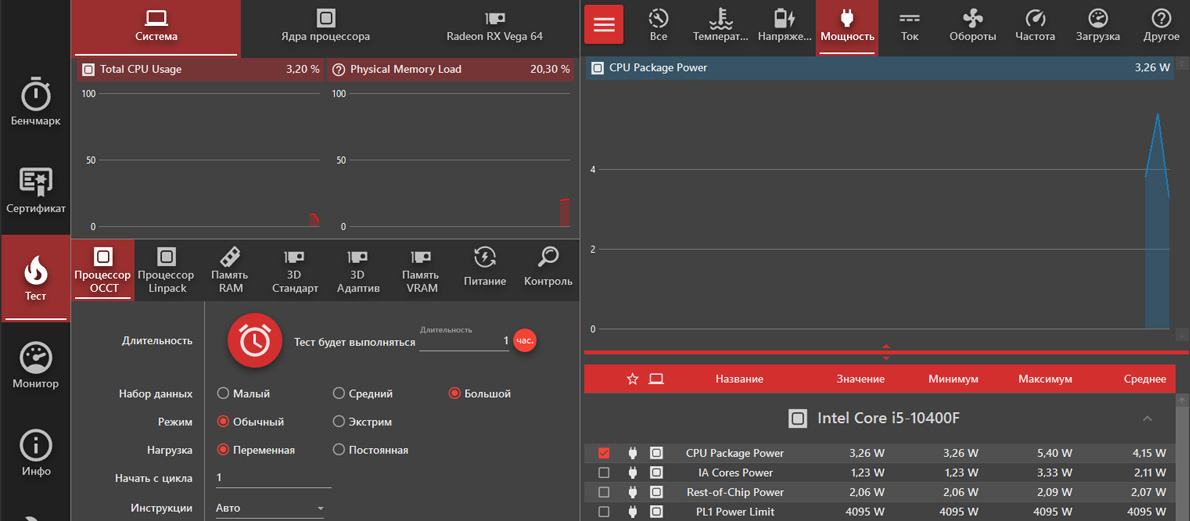Sort by Значение column header
The height and width of the screenshot is (521, 1190).
[861, 379]
